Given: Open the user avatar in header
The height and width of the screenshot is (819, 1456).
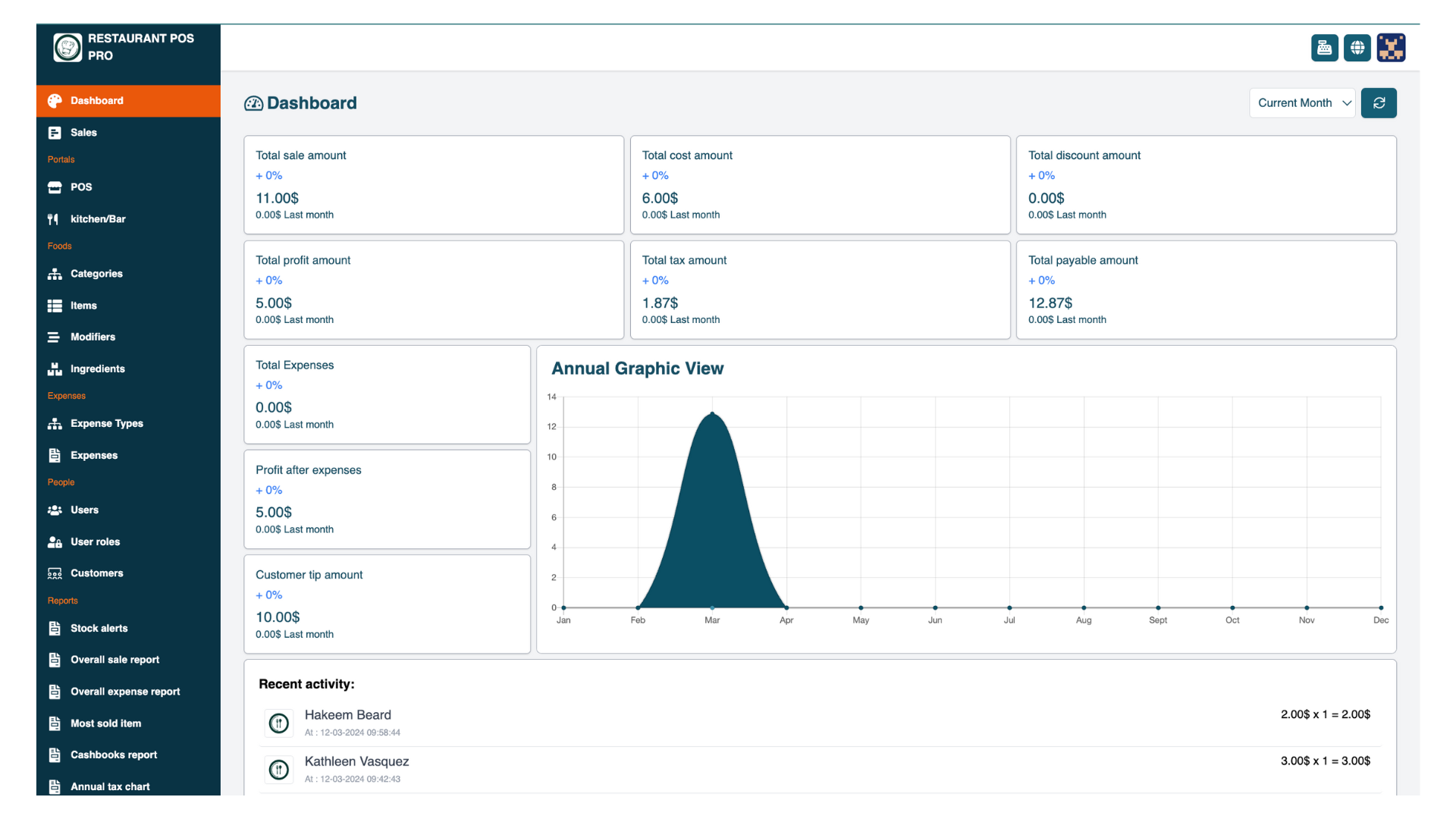Looking at the screenshot, I should point(1391,48).
